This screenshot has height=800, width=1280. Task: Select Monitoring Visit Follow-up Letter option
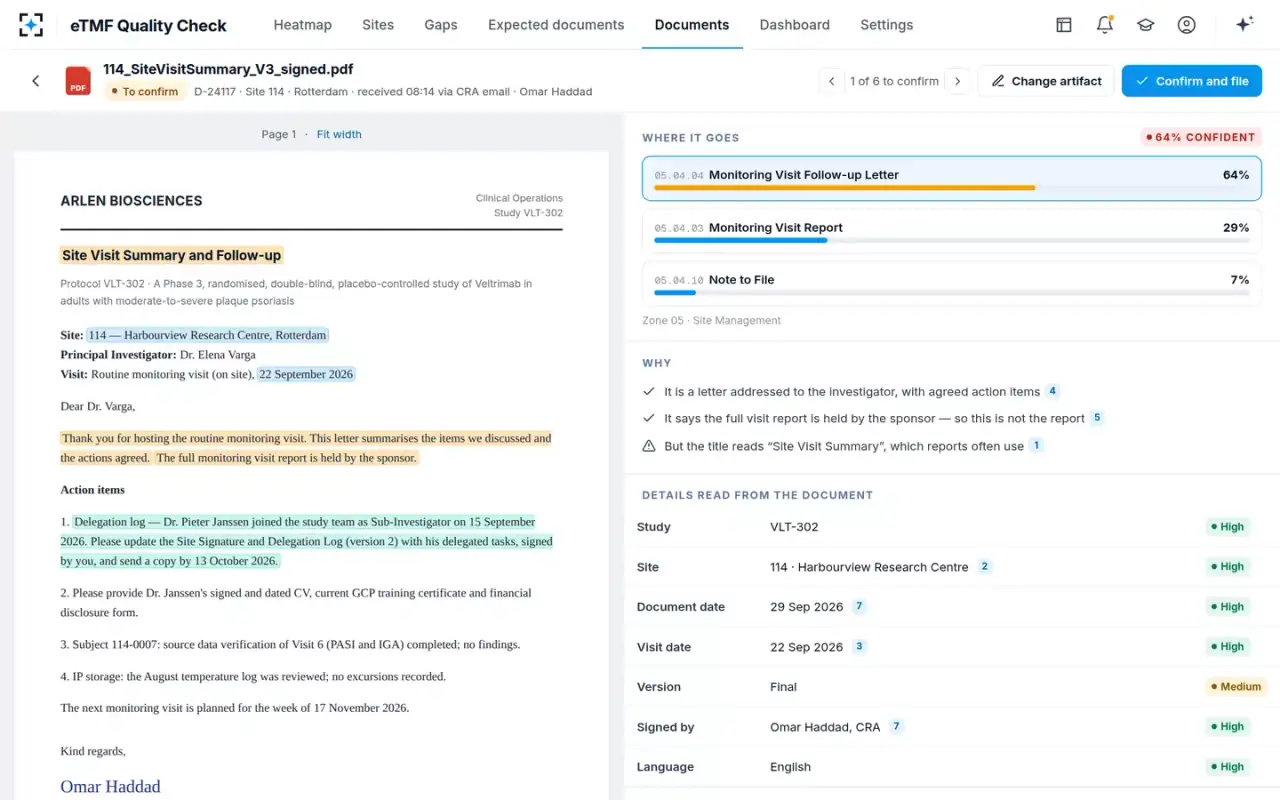point(952,178)
